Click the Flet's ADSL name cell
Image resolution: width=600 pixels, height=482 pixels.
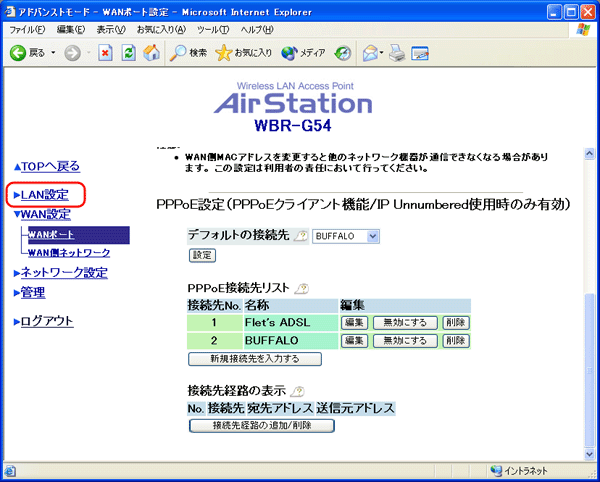click(291, 323)
